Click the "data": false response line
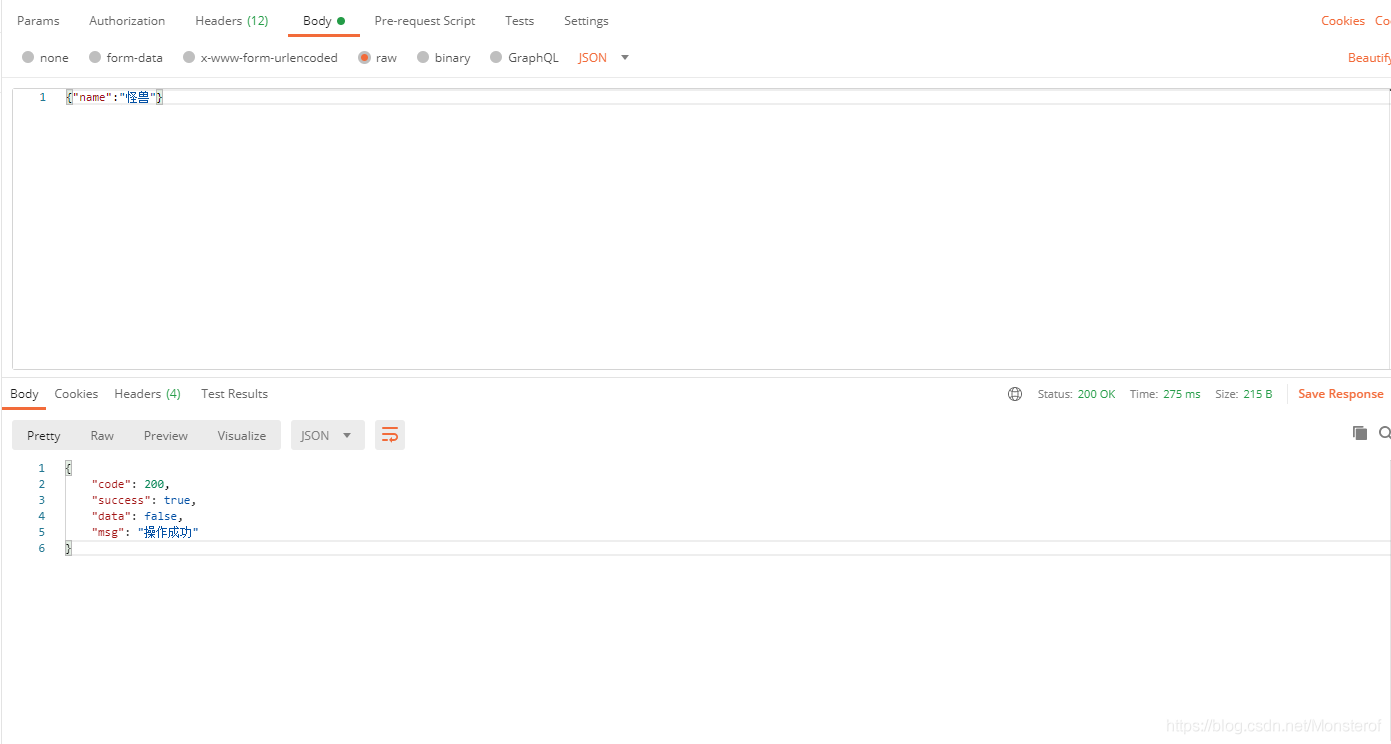 [137, 516]
